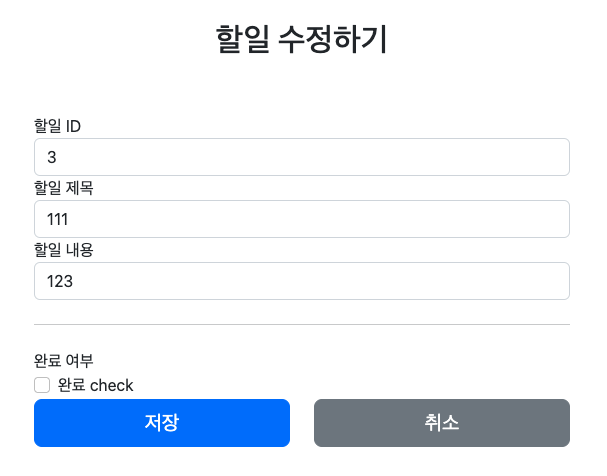Click the 할일 제목 label

(64, 188)
